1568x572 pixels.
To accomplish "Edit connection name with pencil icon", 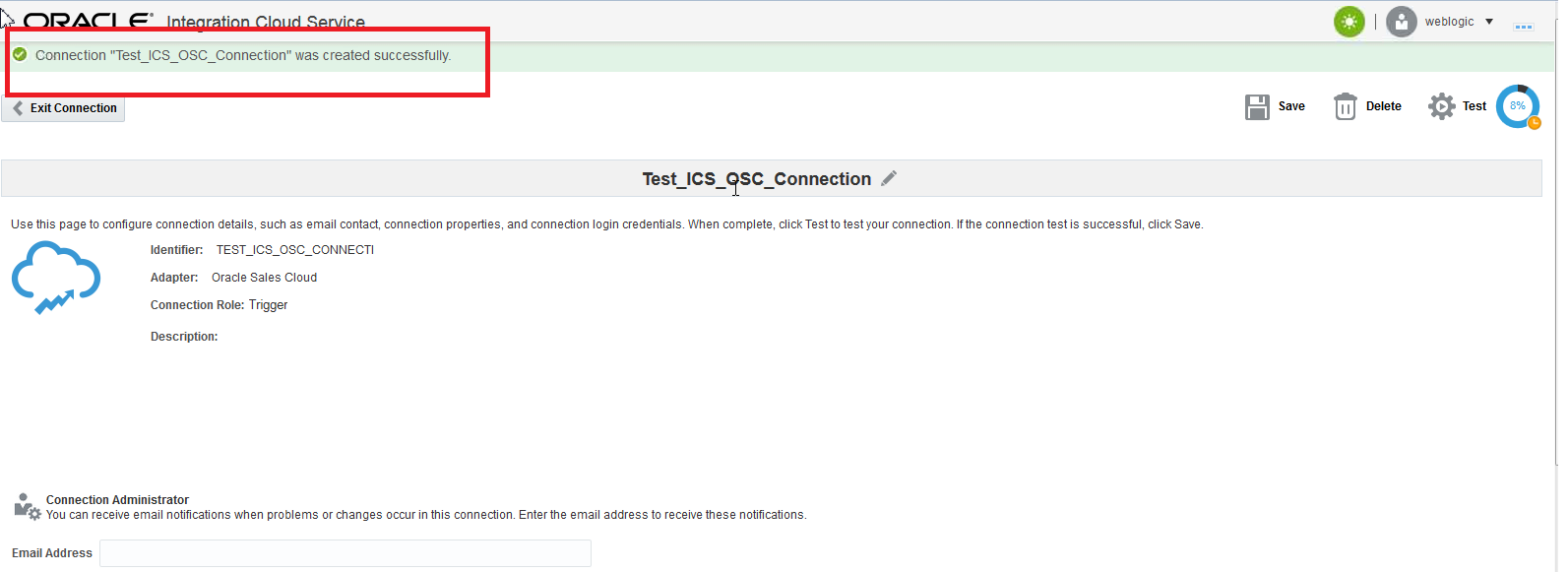I will pyautogui.click(x=889, y=178).
